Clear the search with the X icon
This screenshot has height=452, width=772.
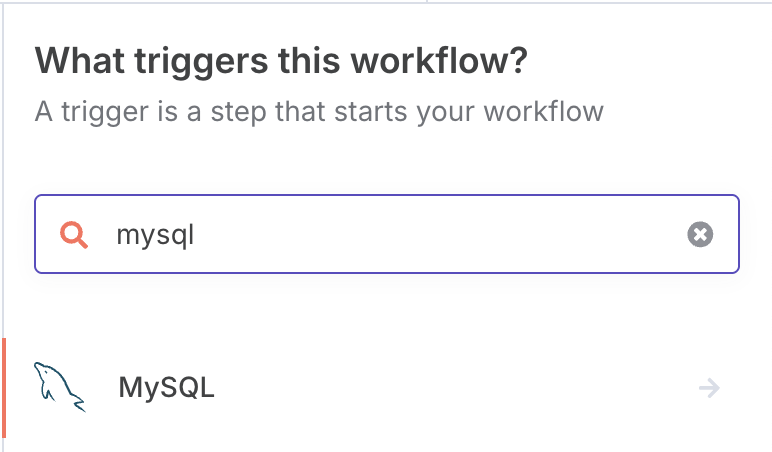700,234
